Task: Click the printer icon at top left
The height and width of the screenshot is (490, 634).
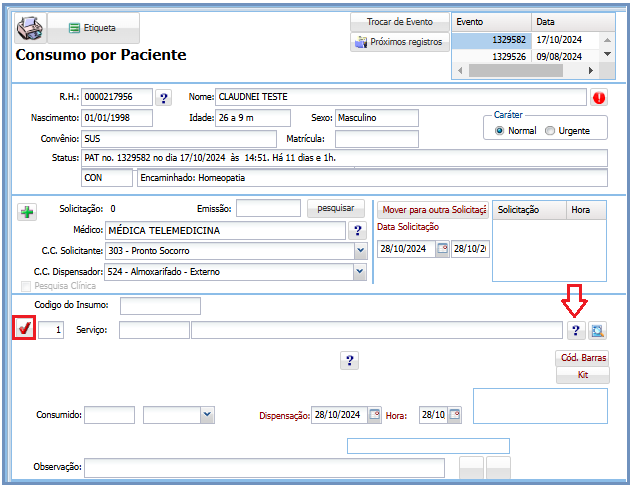Action: click(29, 27)
